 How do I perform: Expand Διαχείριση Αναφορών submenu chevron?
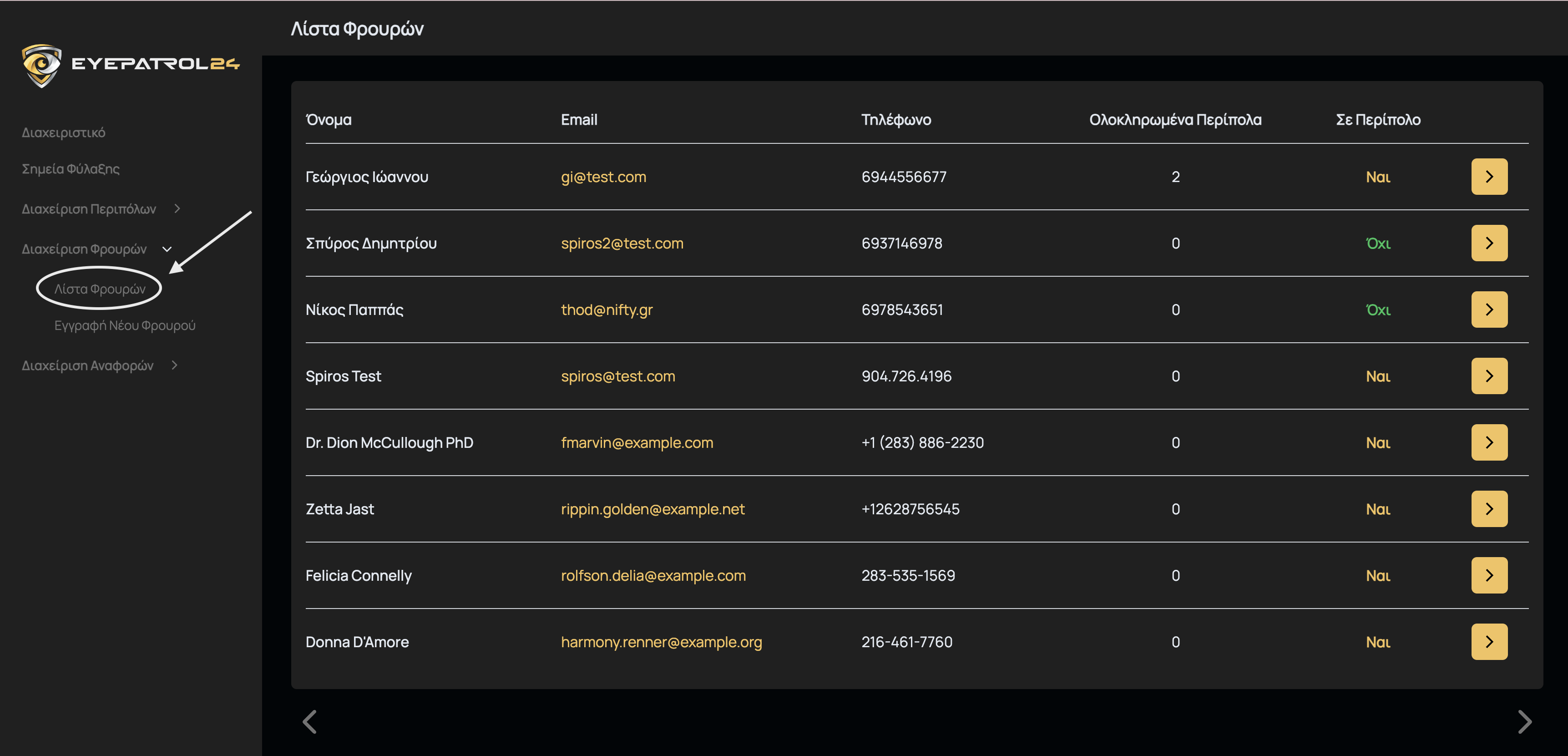click(x=175, y=365)
